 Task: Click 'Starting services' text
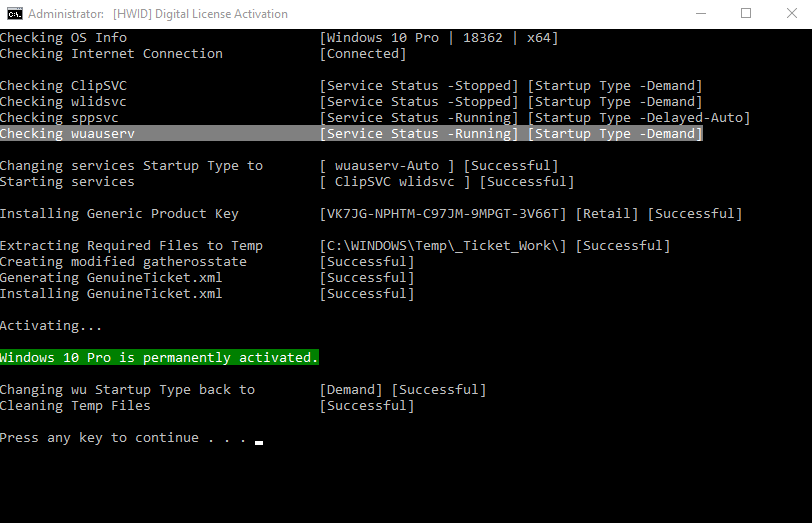coord(67,182)
